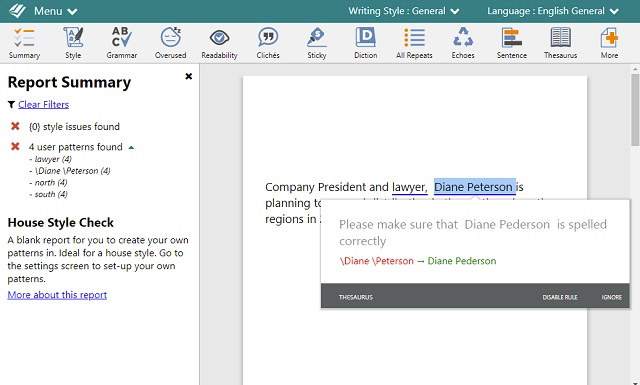
Task: Click red X beside style issues found
Action: click(x=16, y=126)
